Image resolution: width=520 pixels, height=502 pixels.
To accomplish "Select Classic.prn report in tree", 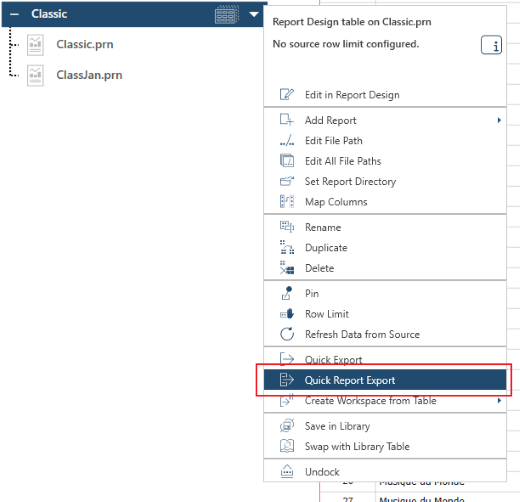I will point(85,44).
